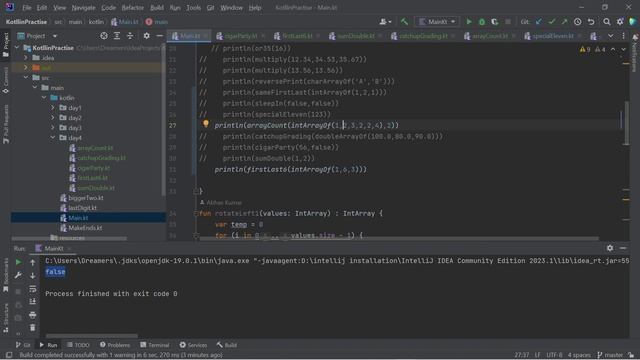Click the Run console horizontal scrollbar
The image size is (640, 360).
click(91, 336)
